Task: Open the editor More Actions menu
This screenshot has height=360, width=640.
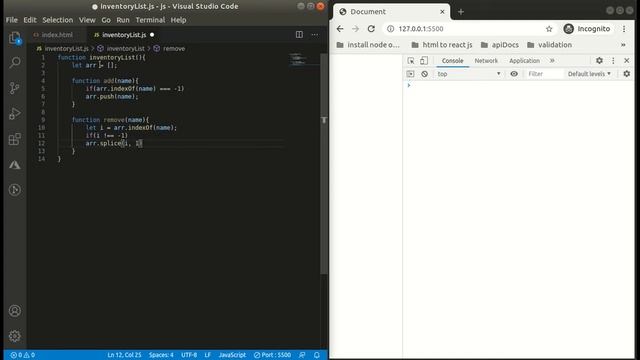Action: pos(315,35)
